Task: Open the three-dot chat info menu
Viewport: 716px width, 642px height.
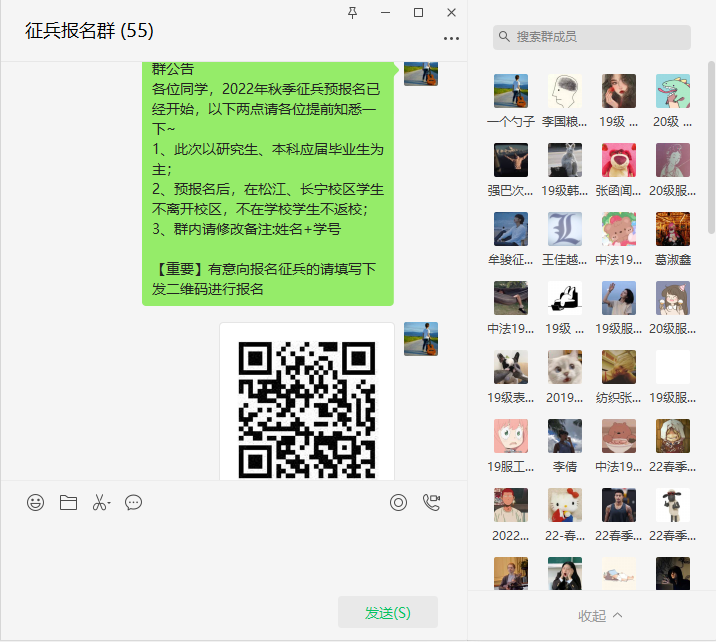Action: click(x=451, y=38)
